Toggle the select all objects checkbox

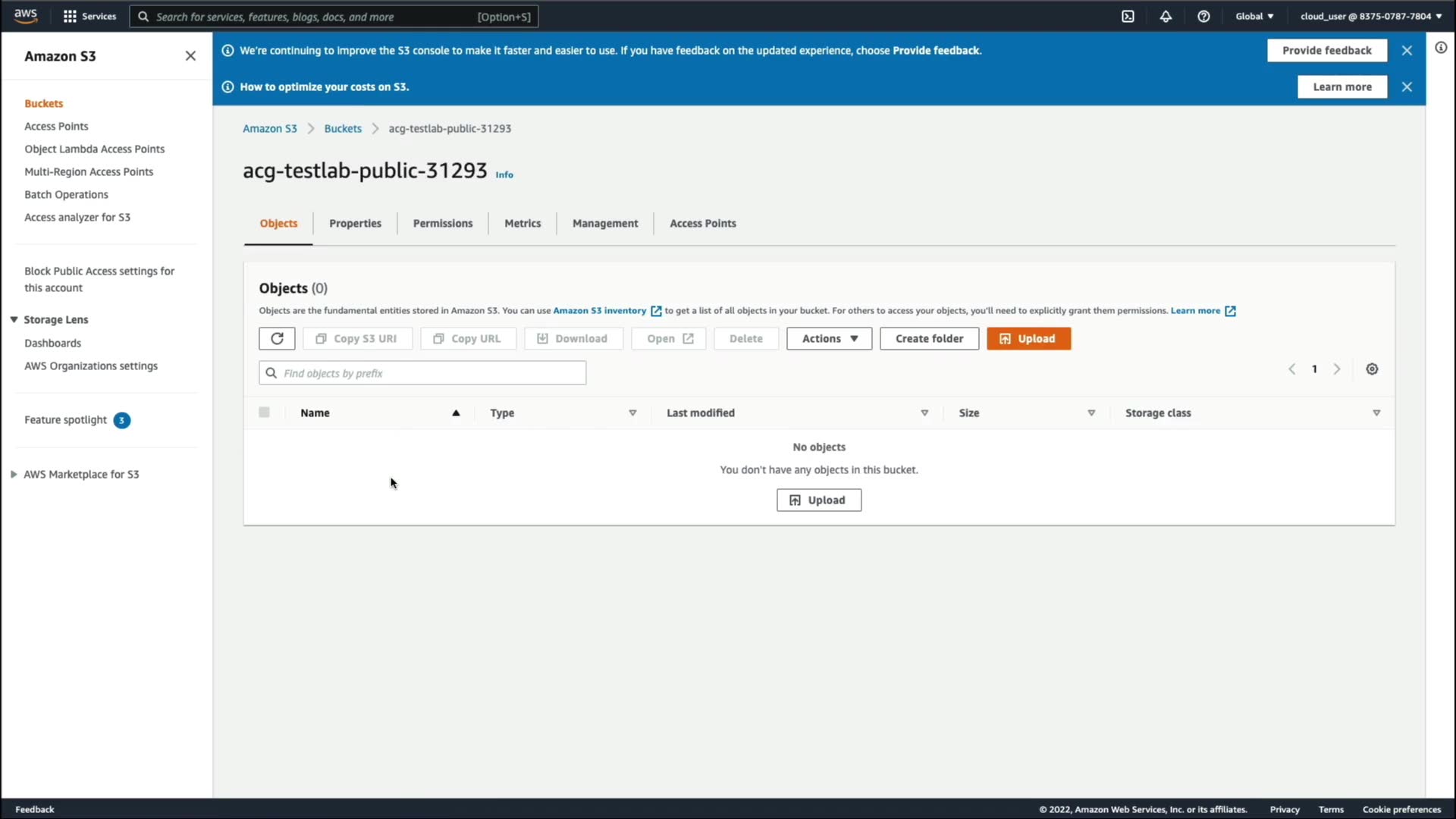click(x=264, y=413)
